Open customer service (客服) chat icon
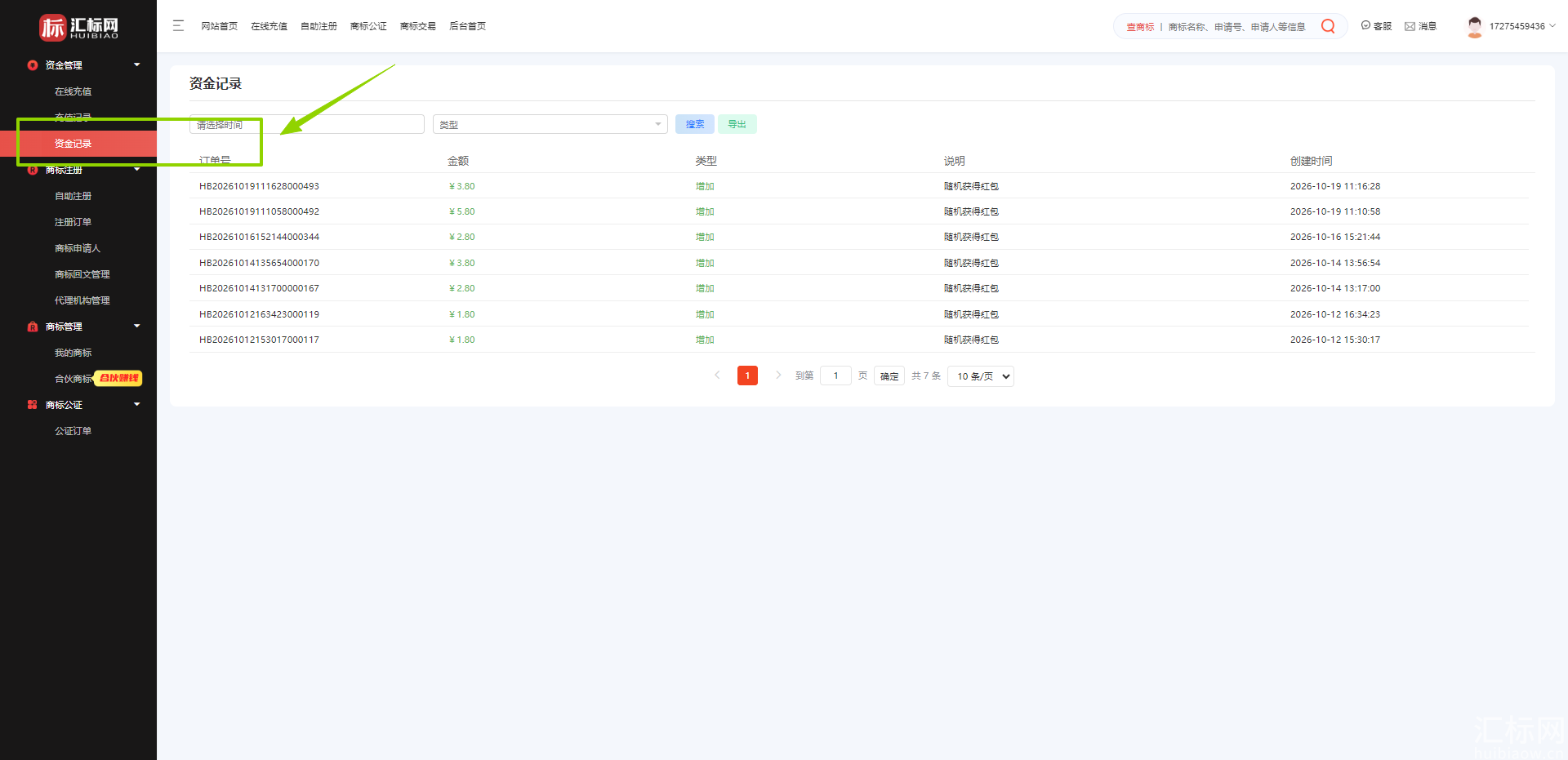This screenshot has width=1568, height=760. pyautogui.click(x=1365, y=26)
